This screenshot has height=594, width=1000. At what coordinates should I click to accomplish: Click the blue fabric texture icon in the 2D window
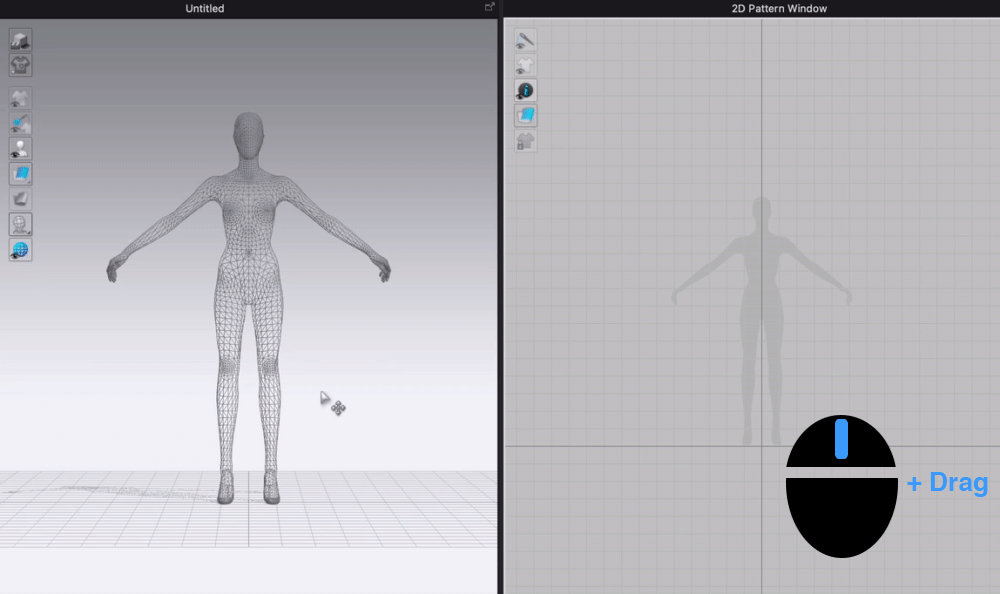[x=526, y=116]
